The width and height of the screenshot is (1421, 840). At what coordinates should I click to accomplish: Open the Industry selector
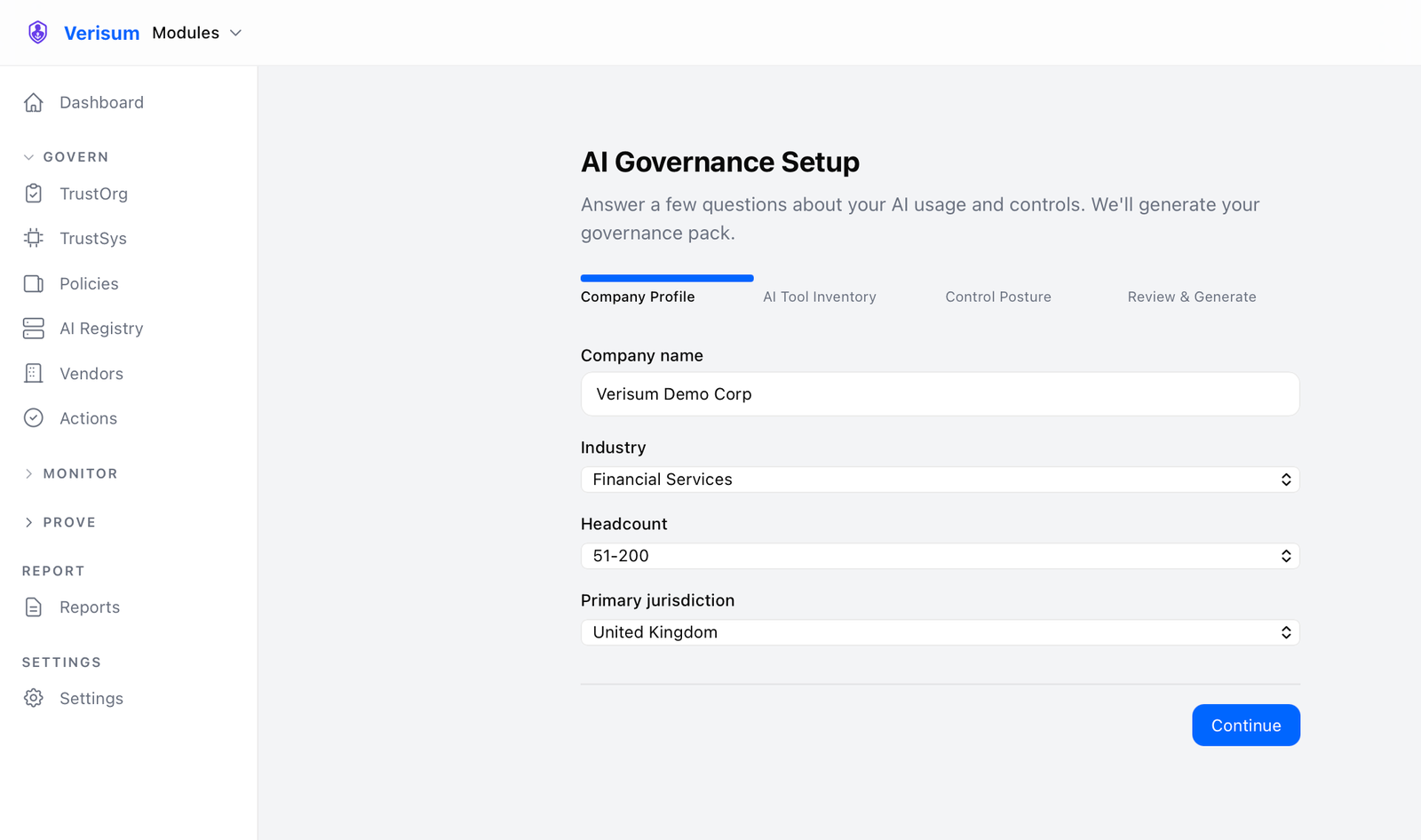[939, 479]
